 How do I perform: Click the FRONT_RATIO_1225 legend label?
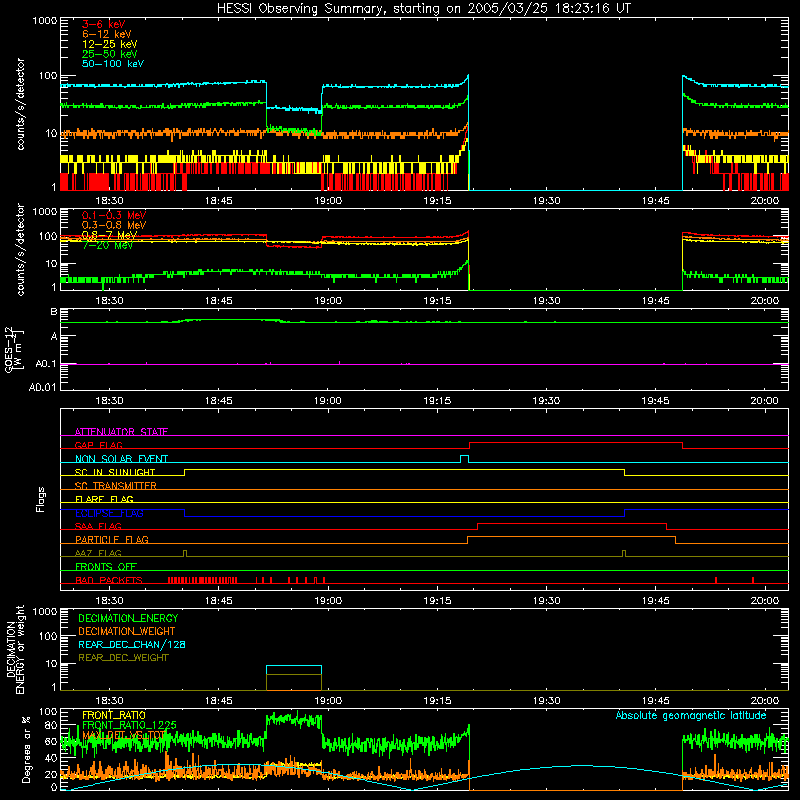129,725
